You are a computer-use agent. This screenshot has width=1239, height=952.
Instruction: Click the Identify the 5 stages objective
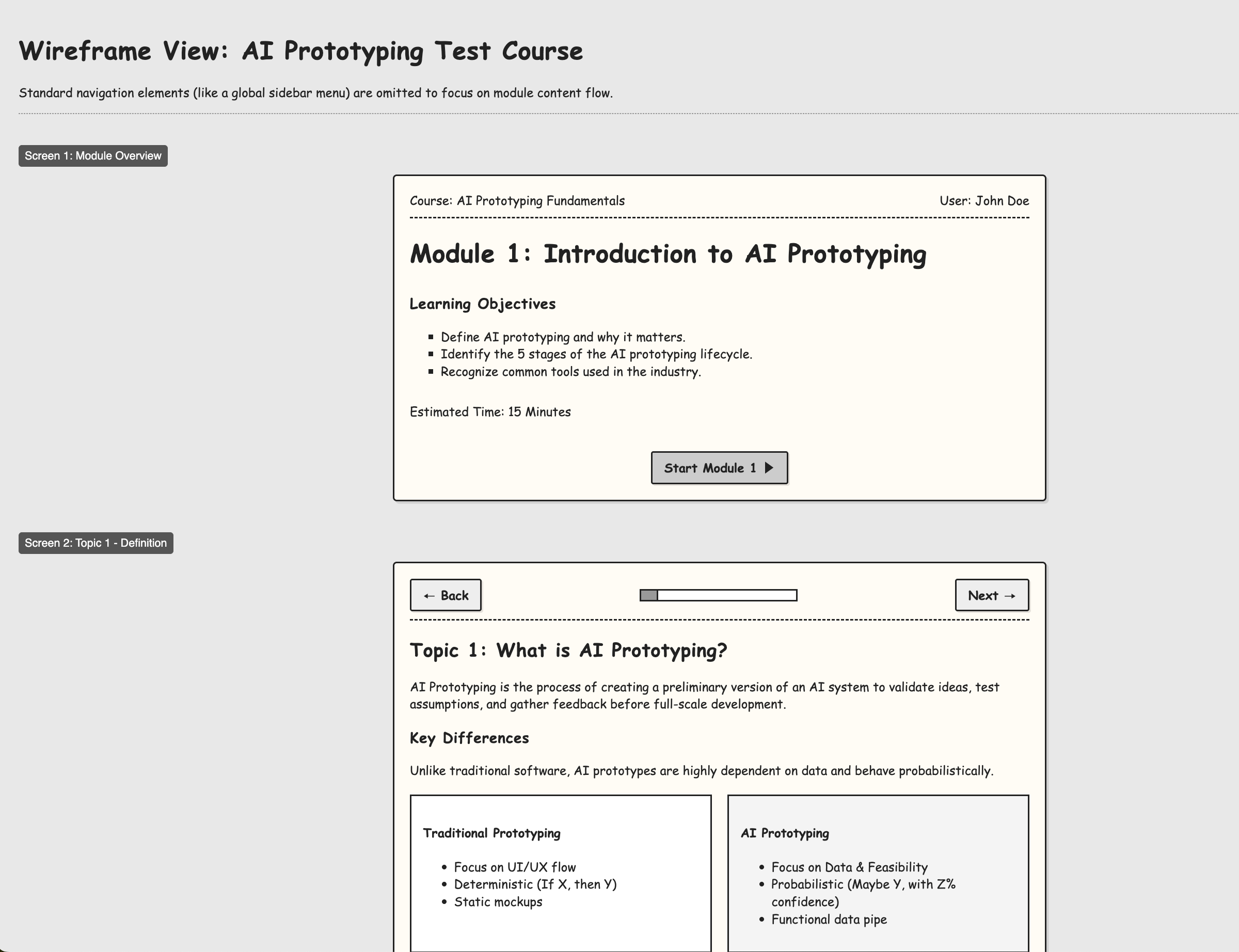click(x=596, y=354)
